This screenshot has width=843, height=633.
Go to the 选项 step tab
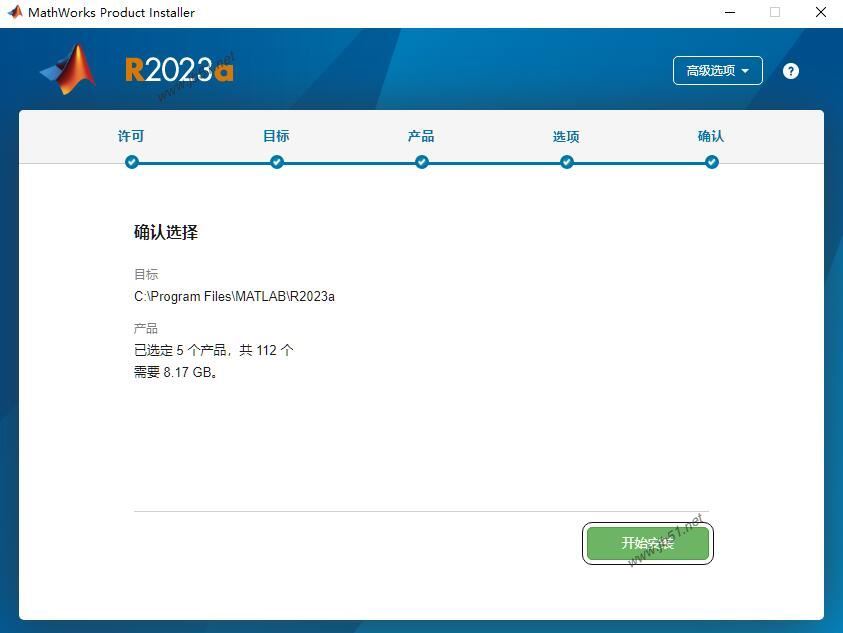pos(566,136)
